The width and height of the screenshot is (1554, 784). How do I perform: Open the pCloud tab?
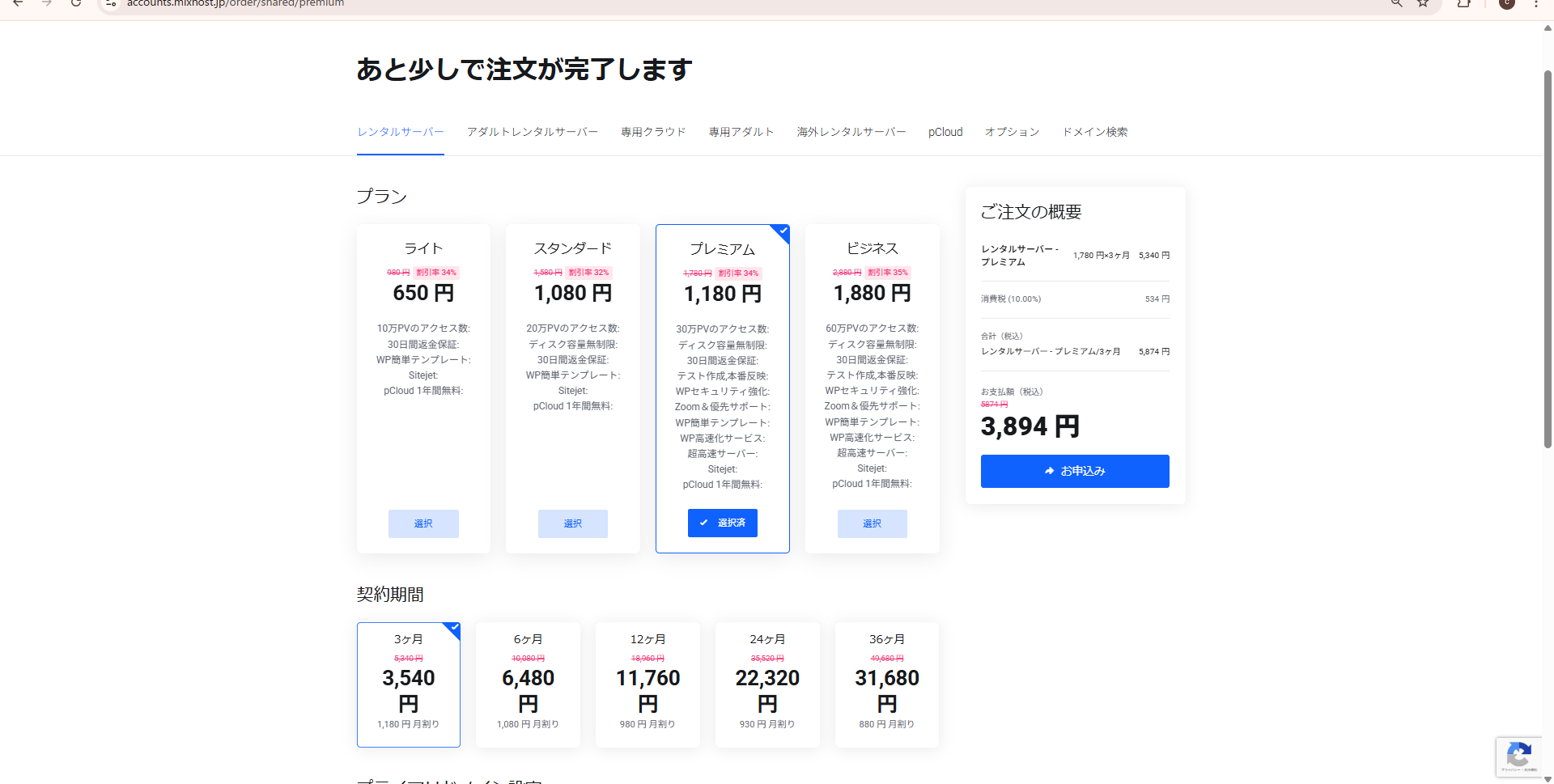[x=945, y=132]
